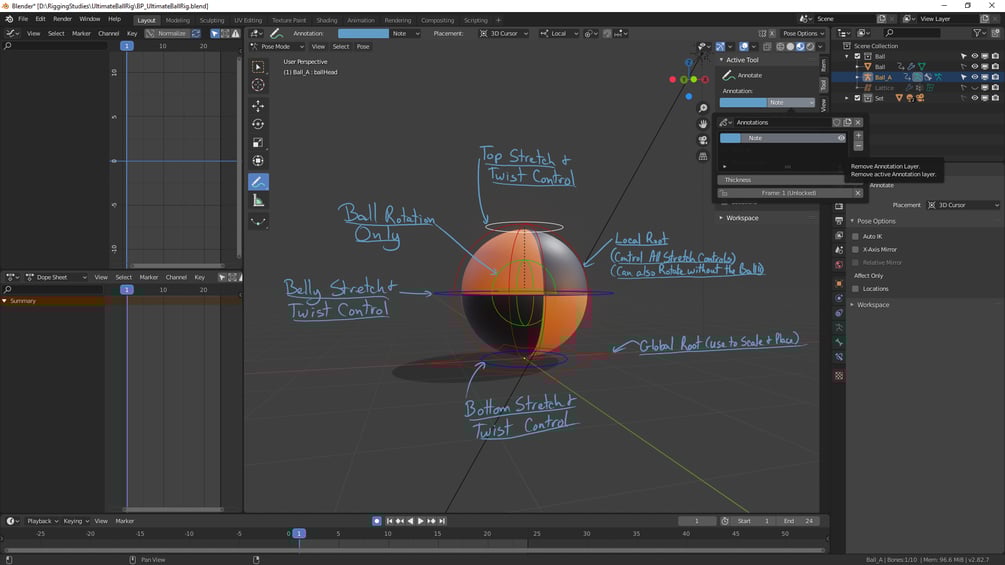Select the Annotate tool in toolbar
1005x565 pixels.
pyautogui.click(x=258, y=182)
